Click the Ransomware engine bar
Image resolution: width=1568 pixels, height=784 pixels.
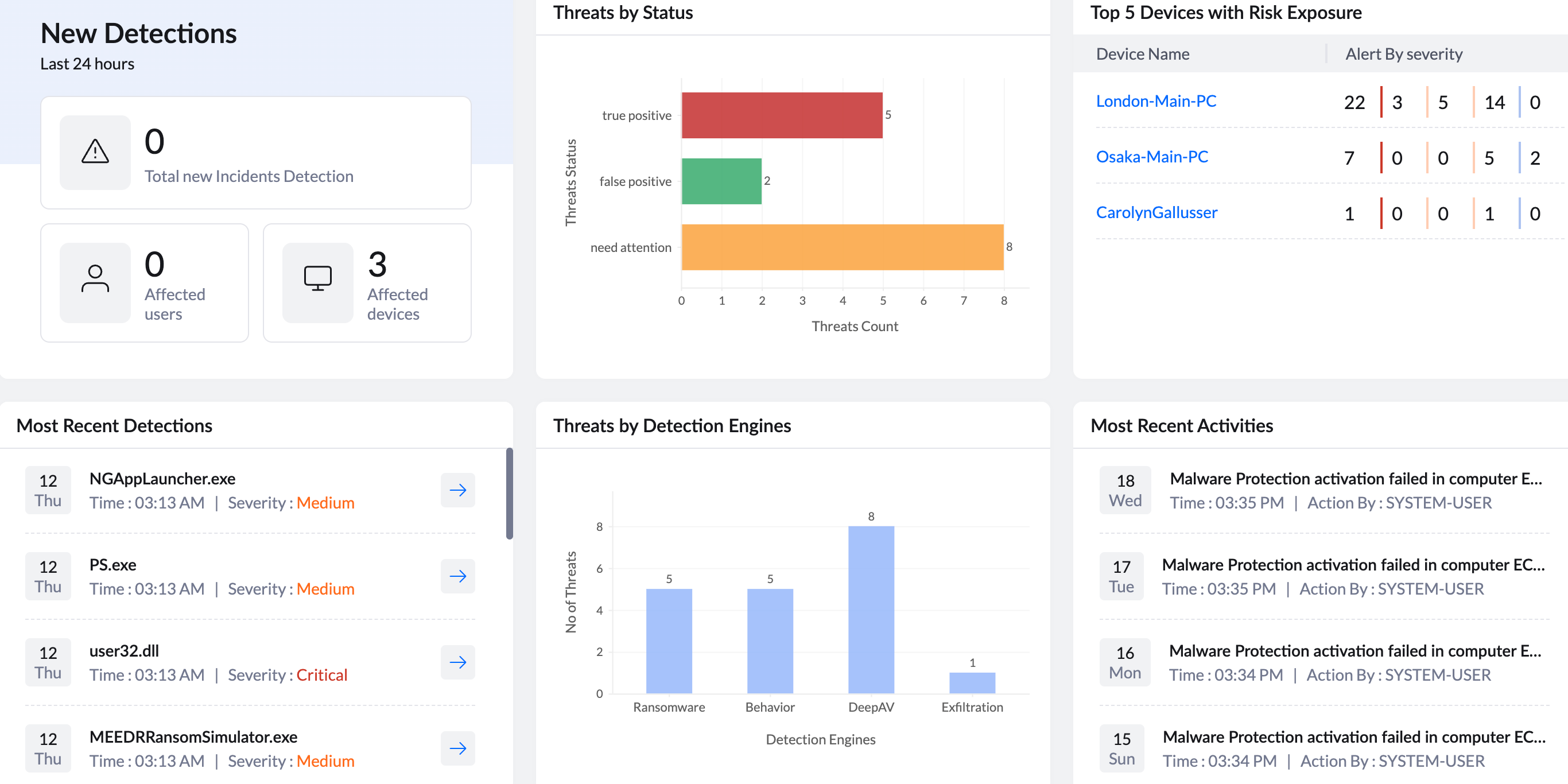tap(669, 641)
